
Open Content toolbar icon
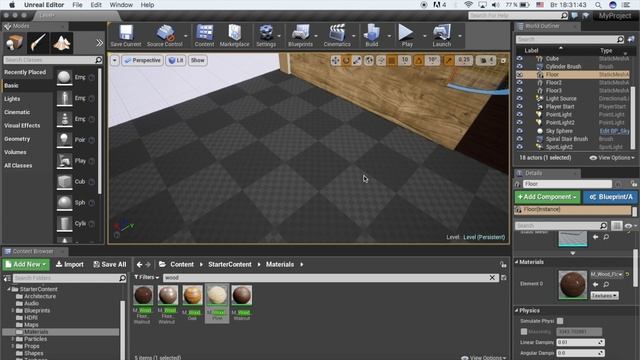[x=204, y=36]
